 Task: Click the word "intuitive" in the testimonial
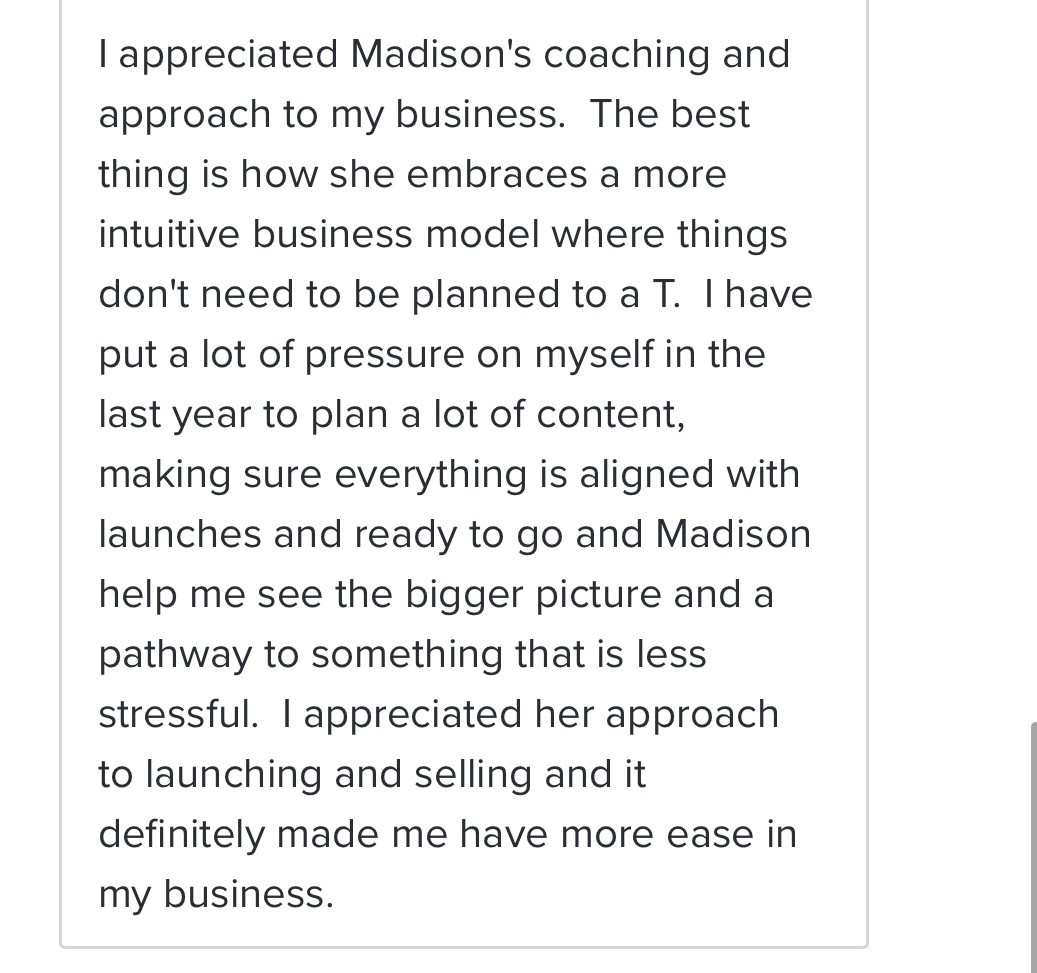pos(169,234)
